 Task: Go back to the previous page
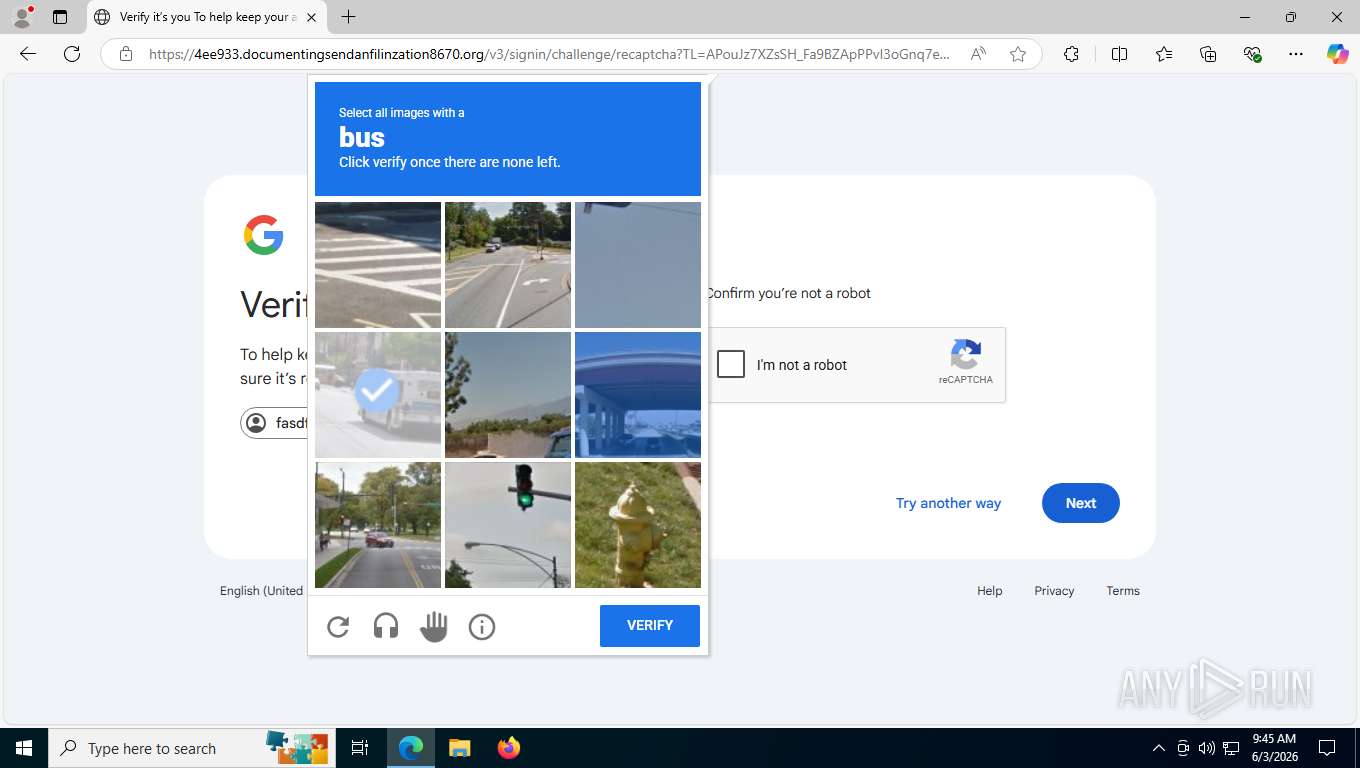click(28, 54)
